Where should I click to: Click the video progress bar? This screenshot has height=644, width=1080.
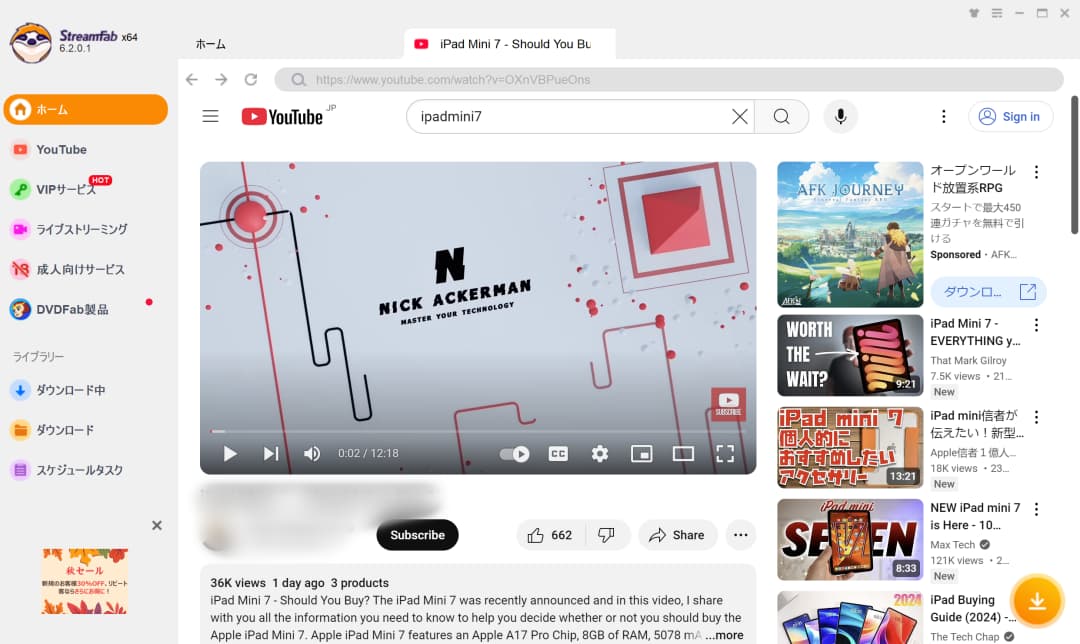[x=477, y=431]
